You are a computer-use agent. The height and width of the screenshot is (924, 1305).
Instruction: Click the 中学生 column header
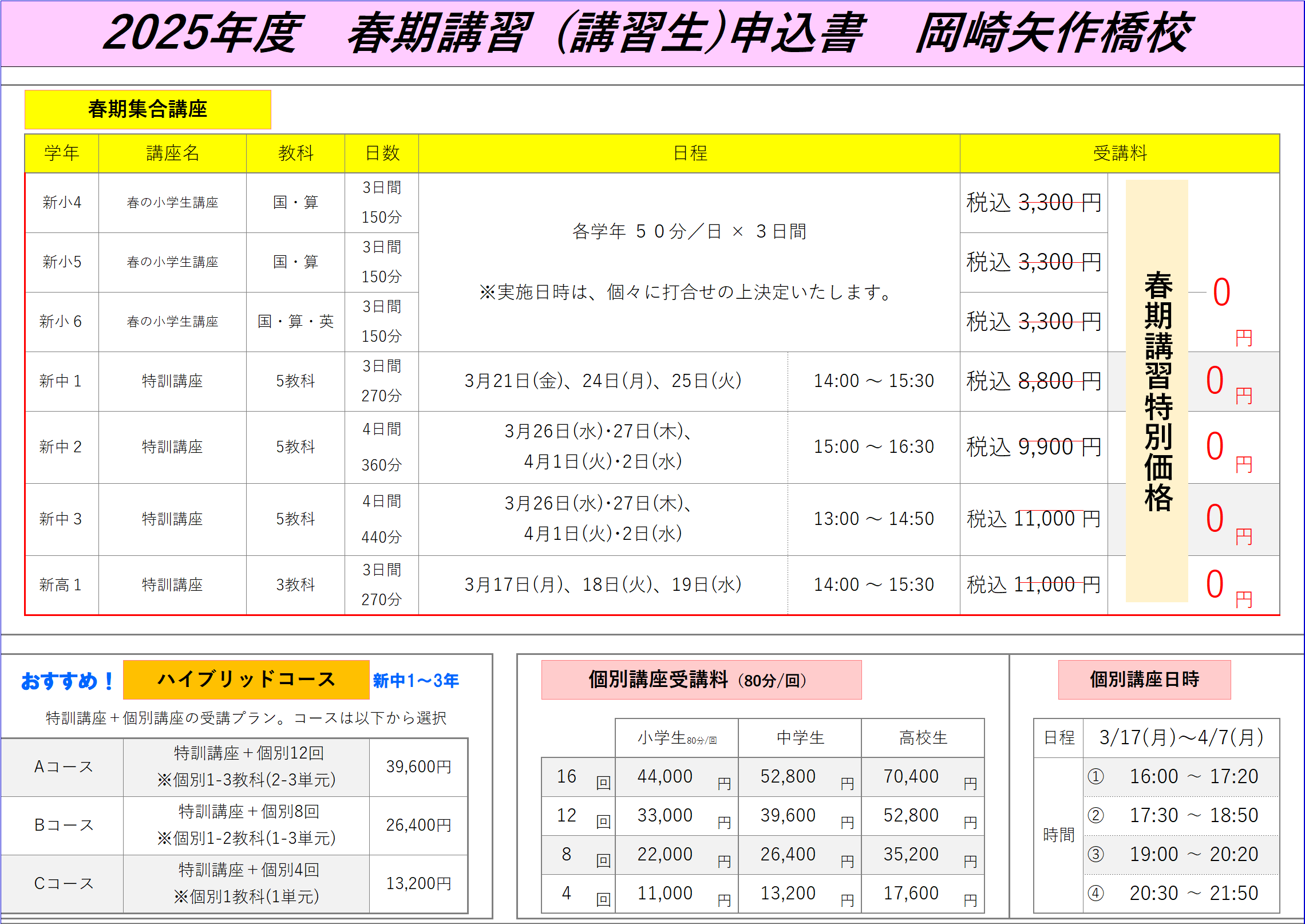click(x=800, y=738)
